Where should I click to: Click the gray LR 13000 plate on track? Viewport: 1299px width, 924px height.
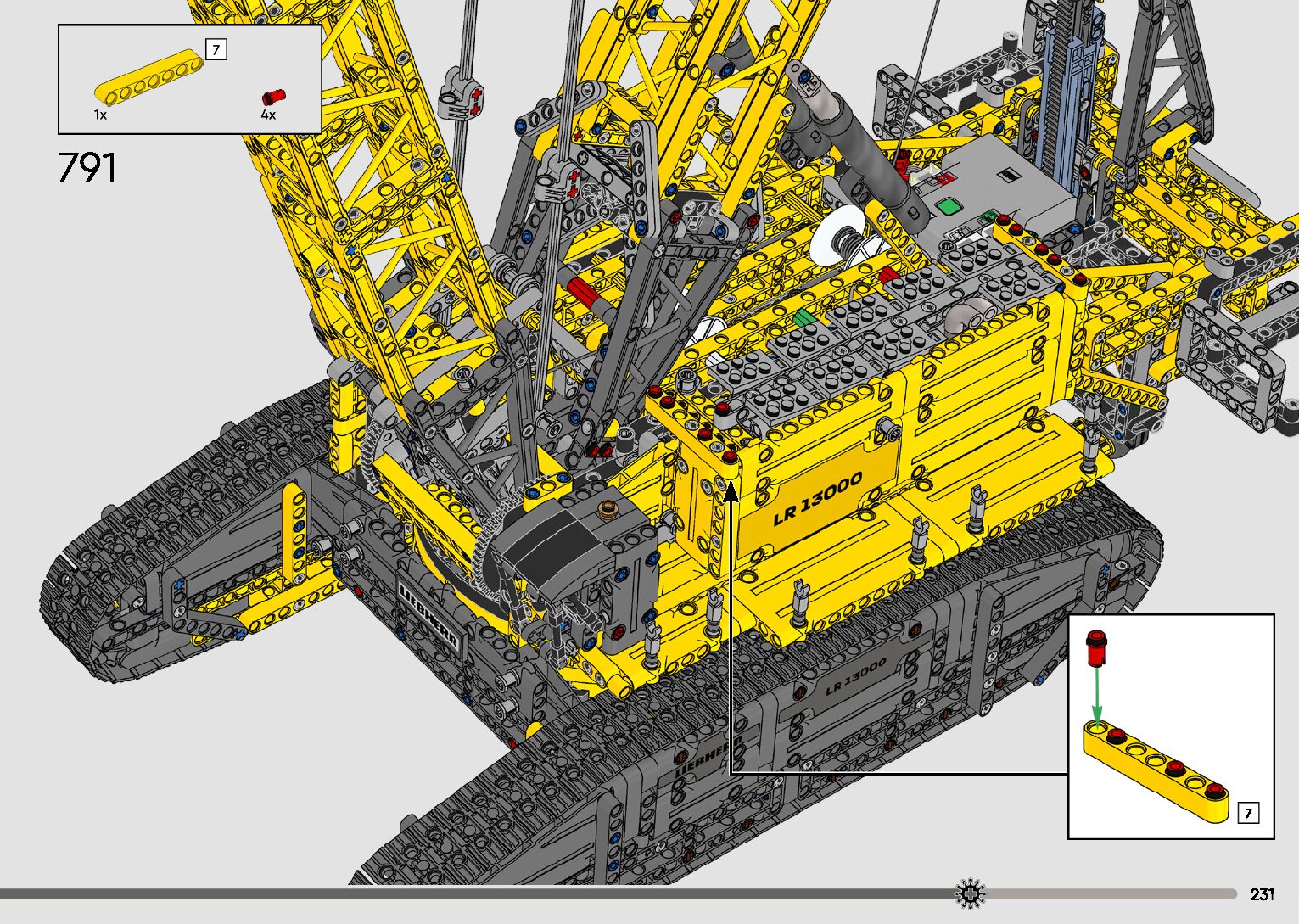(855, 675)
